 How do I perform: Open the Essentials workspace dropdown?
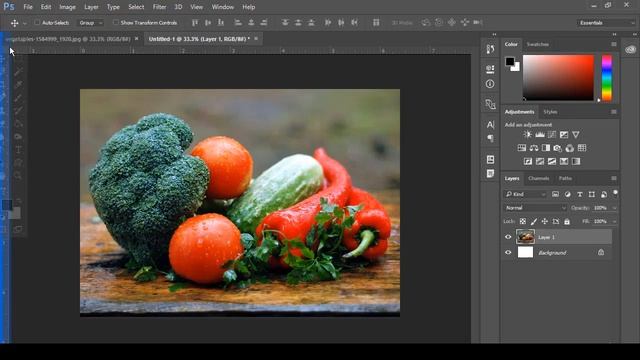pyautogui.click(x=607, y=23)
